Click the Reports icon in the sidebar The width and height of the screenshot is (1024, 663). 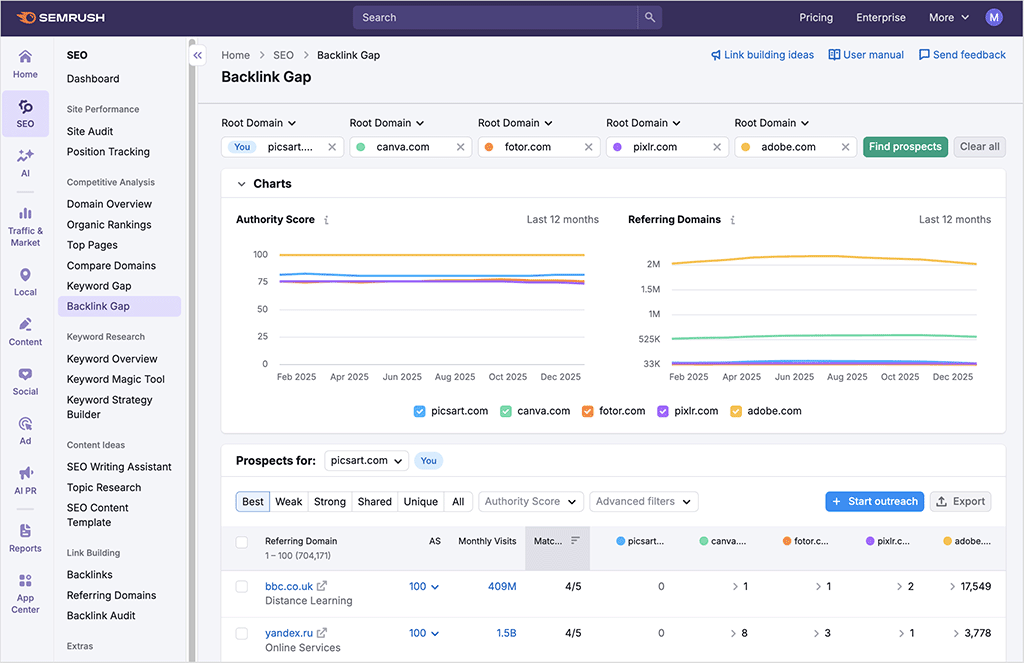25,537
